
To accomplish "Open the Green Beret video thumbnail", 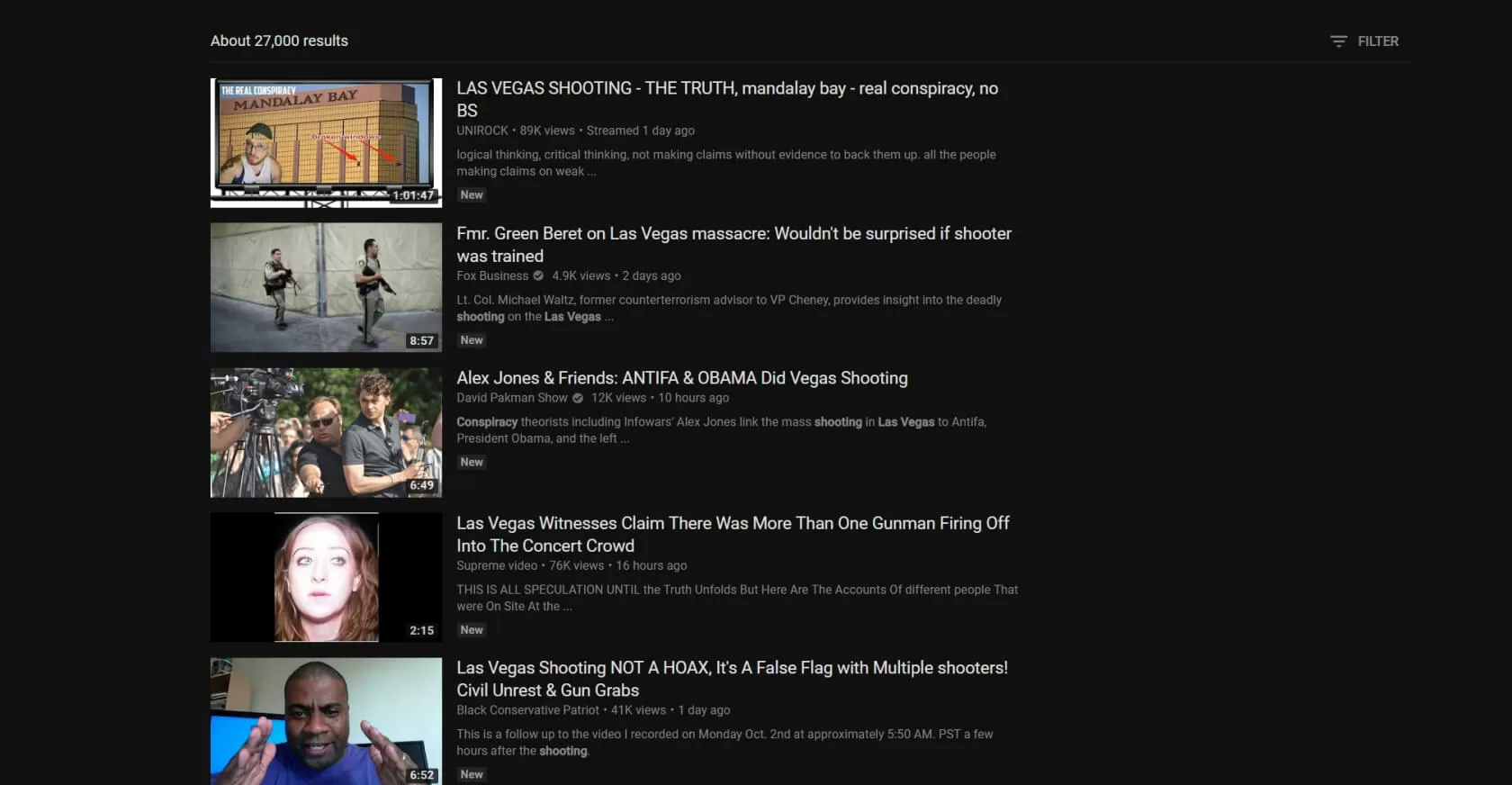I will coord(326,287).
